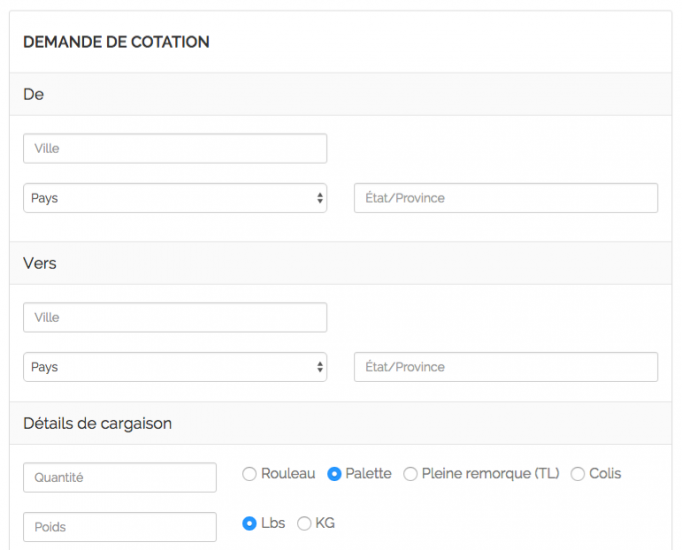Select the Colis radio button

click(578, 474)
